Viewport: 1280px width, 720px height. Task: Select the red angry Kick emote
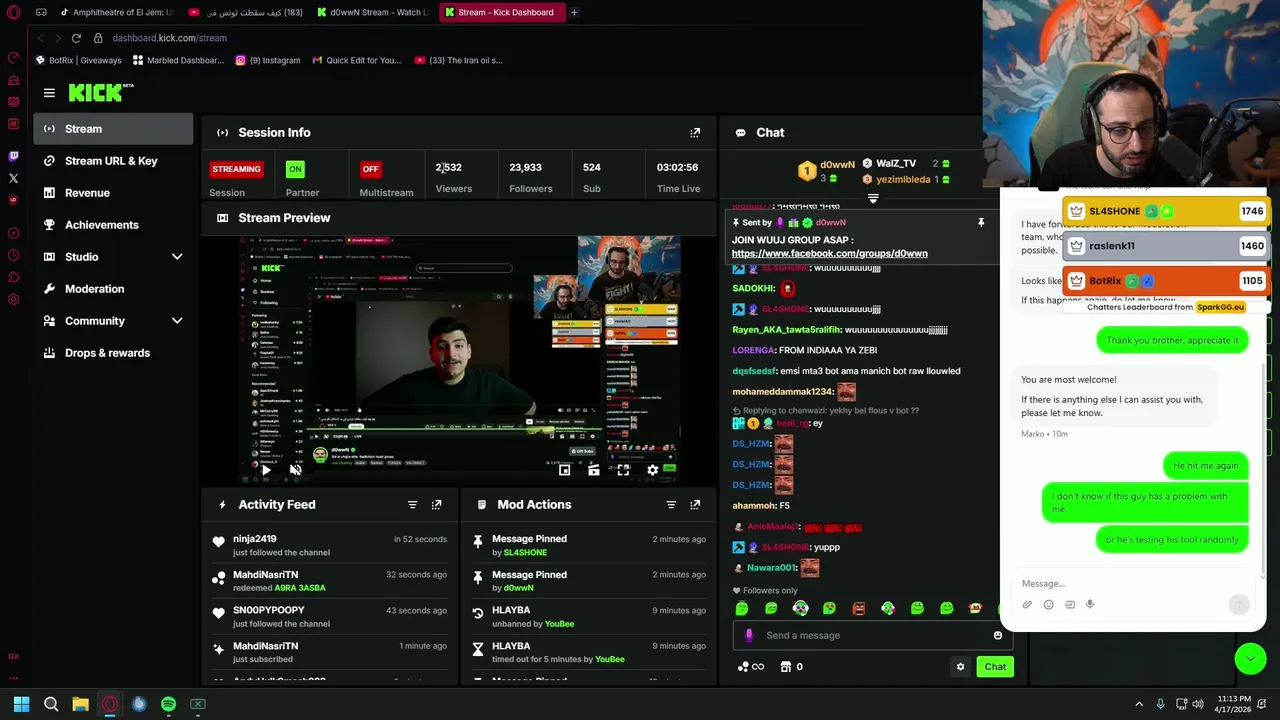point(859,608)
